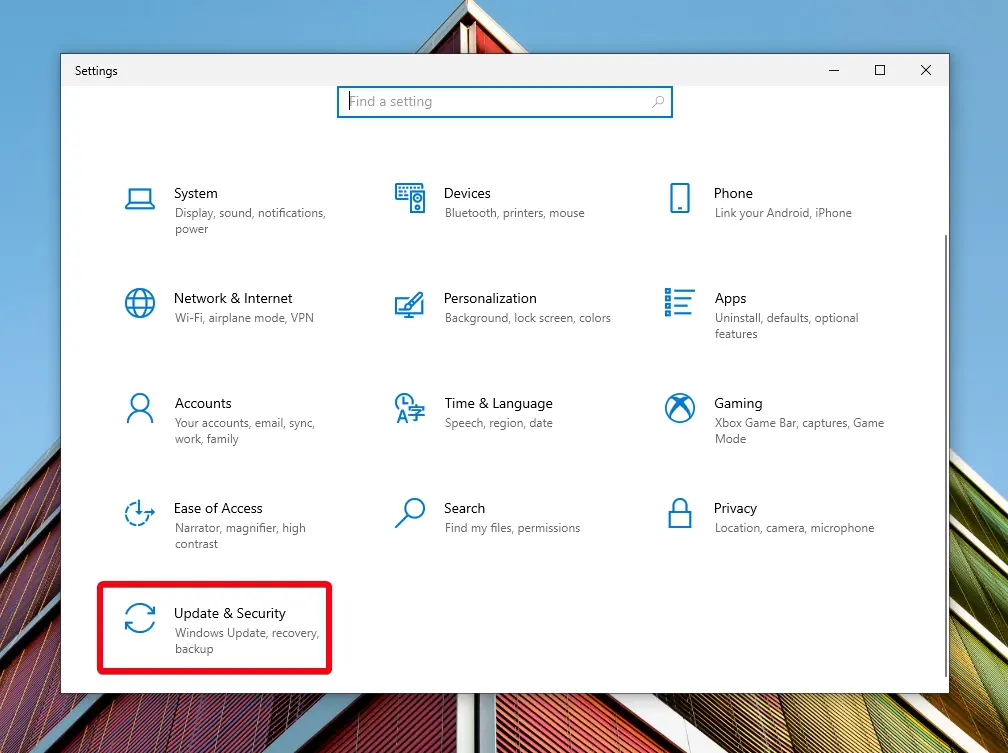Click 'Uninstall, defaults, optional features' description
Image resolution: width=1008 pixels, height=753 pixels.
786,325
